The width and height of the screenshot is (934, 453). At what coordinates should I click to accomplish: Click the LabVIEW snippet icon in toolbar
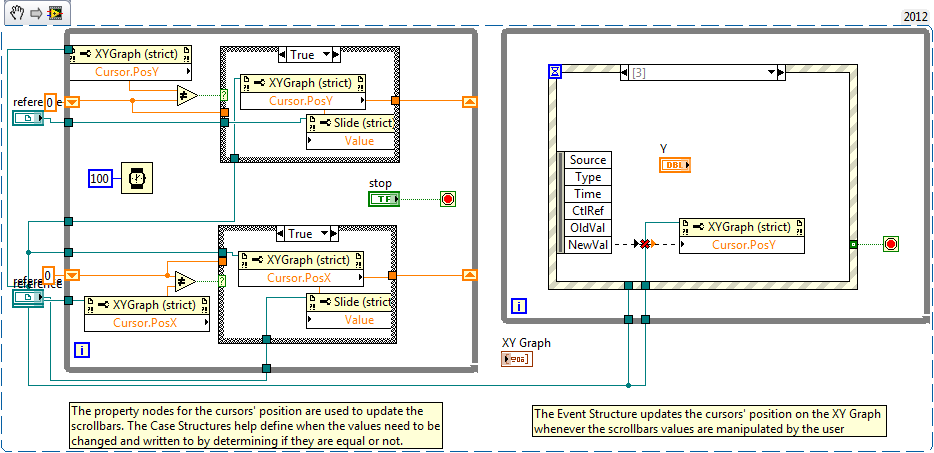[55, 14]
